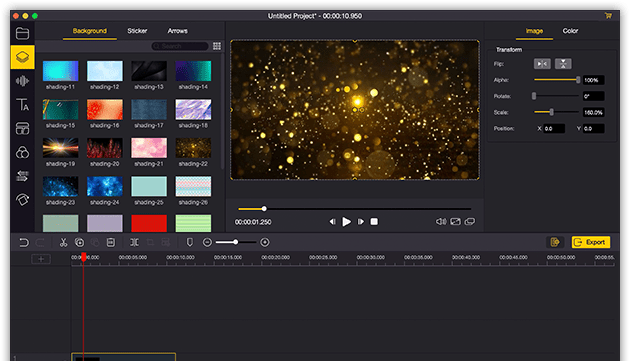
Task: Click the timeline zoom slider
Action: point(236,242)
